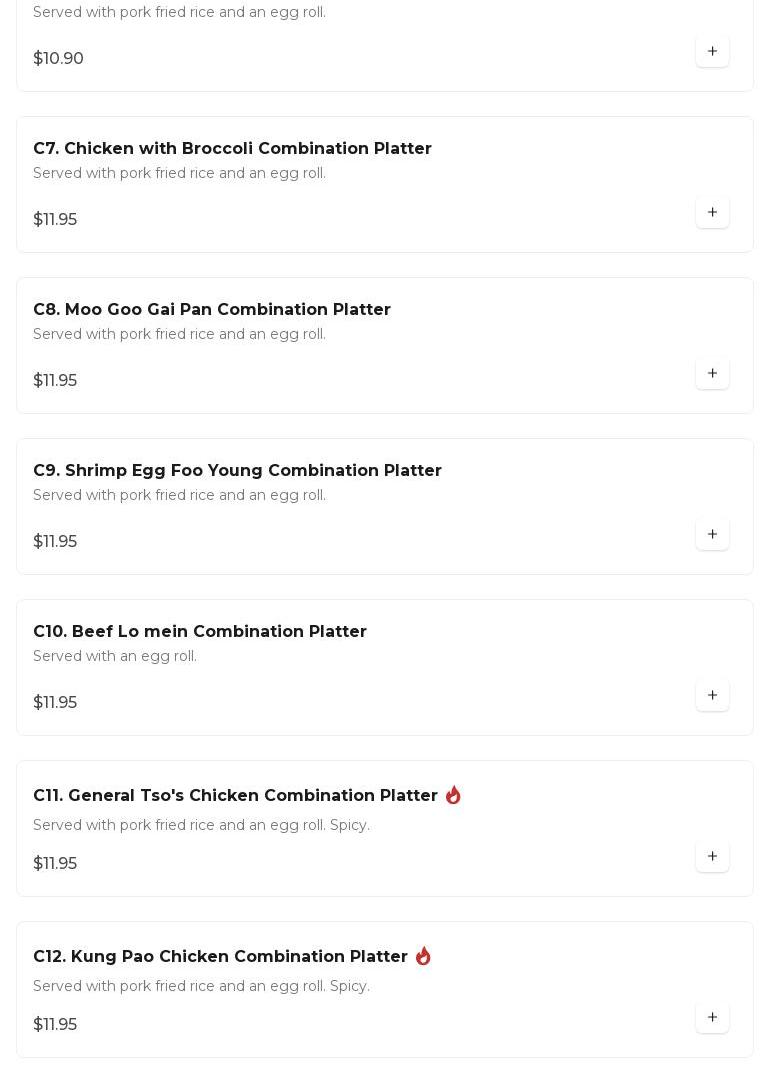Open C11 General Tso's Chicken title

235,795
